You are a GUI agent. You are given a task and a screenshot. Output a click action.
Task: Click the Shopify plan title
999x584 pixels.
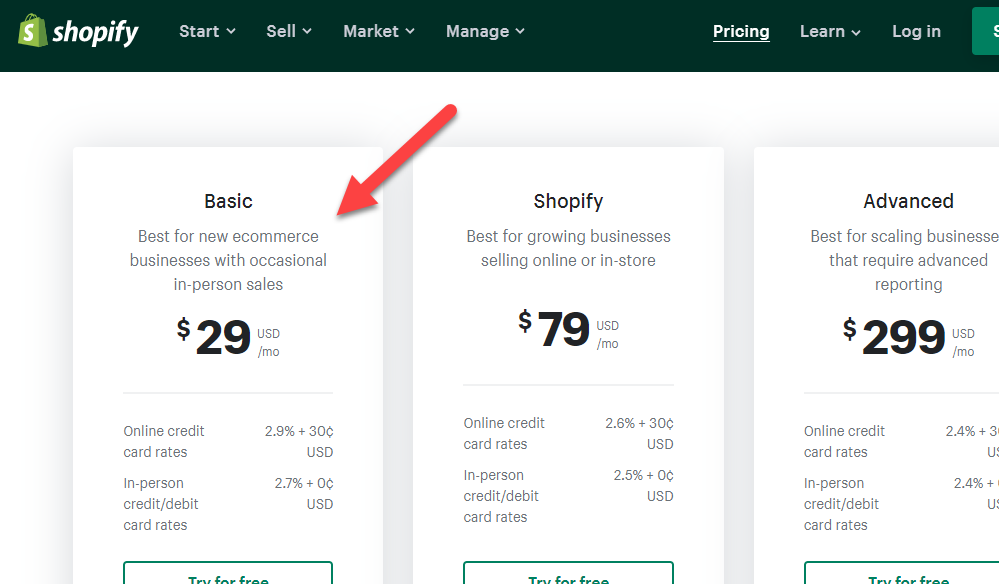[568, 201]
